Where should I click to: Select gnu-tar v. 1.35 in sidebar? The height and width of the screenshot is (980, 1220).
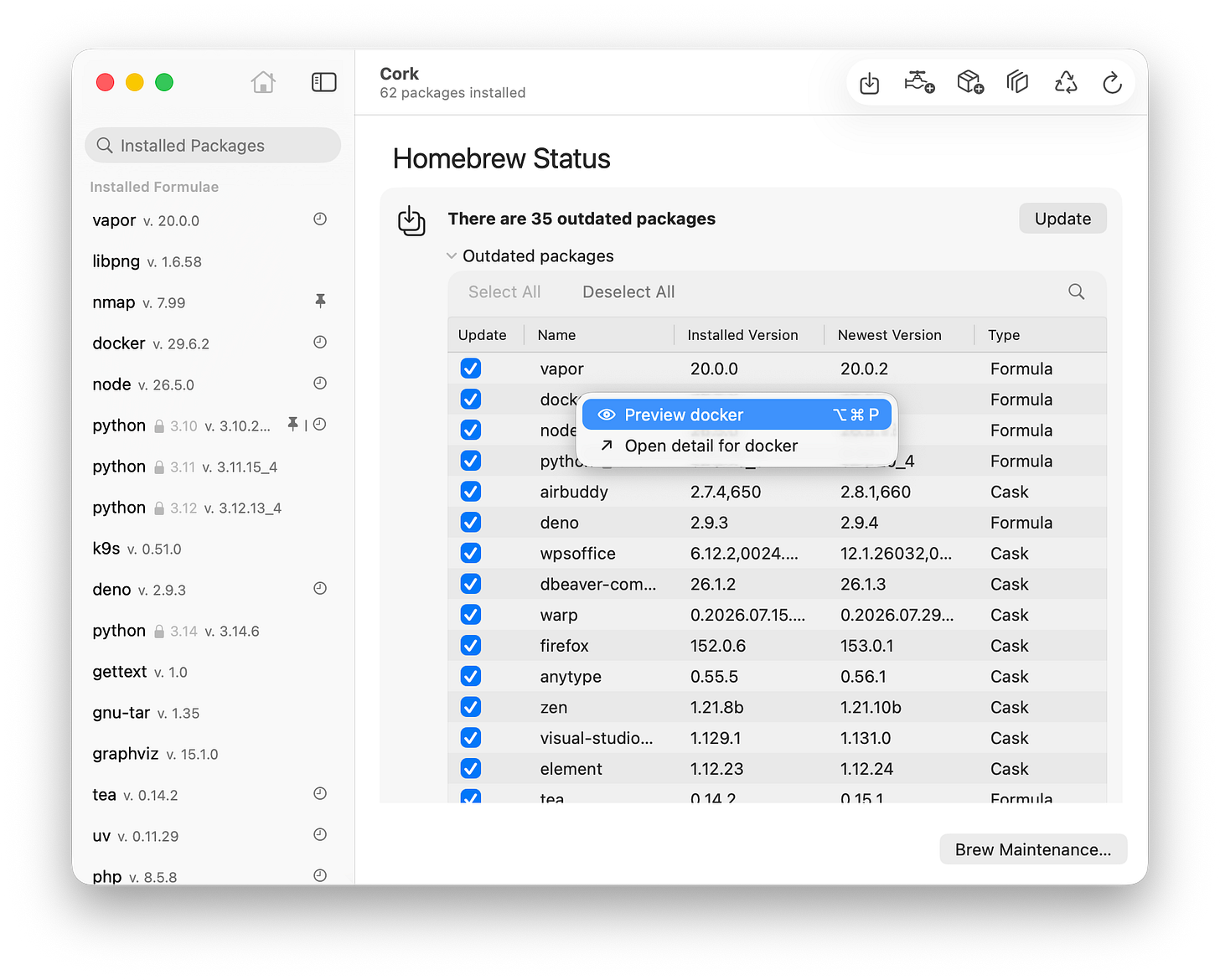click(213, 713)
